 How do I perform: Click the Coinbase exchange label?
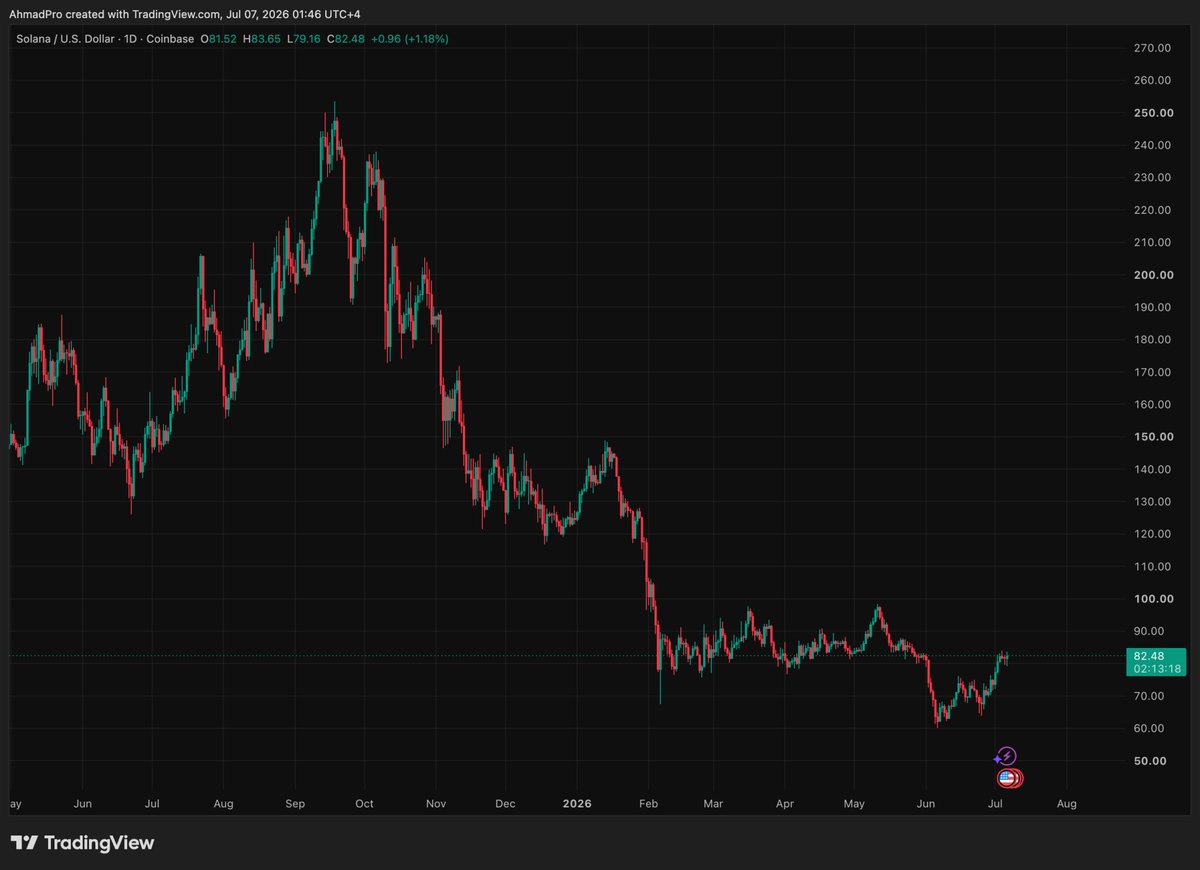pyautogui.click(x=172, y=39)
